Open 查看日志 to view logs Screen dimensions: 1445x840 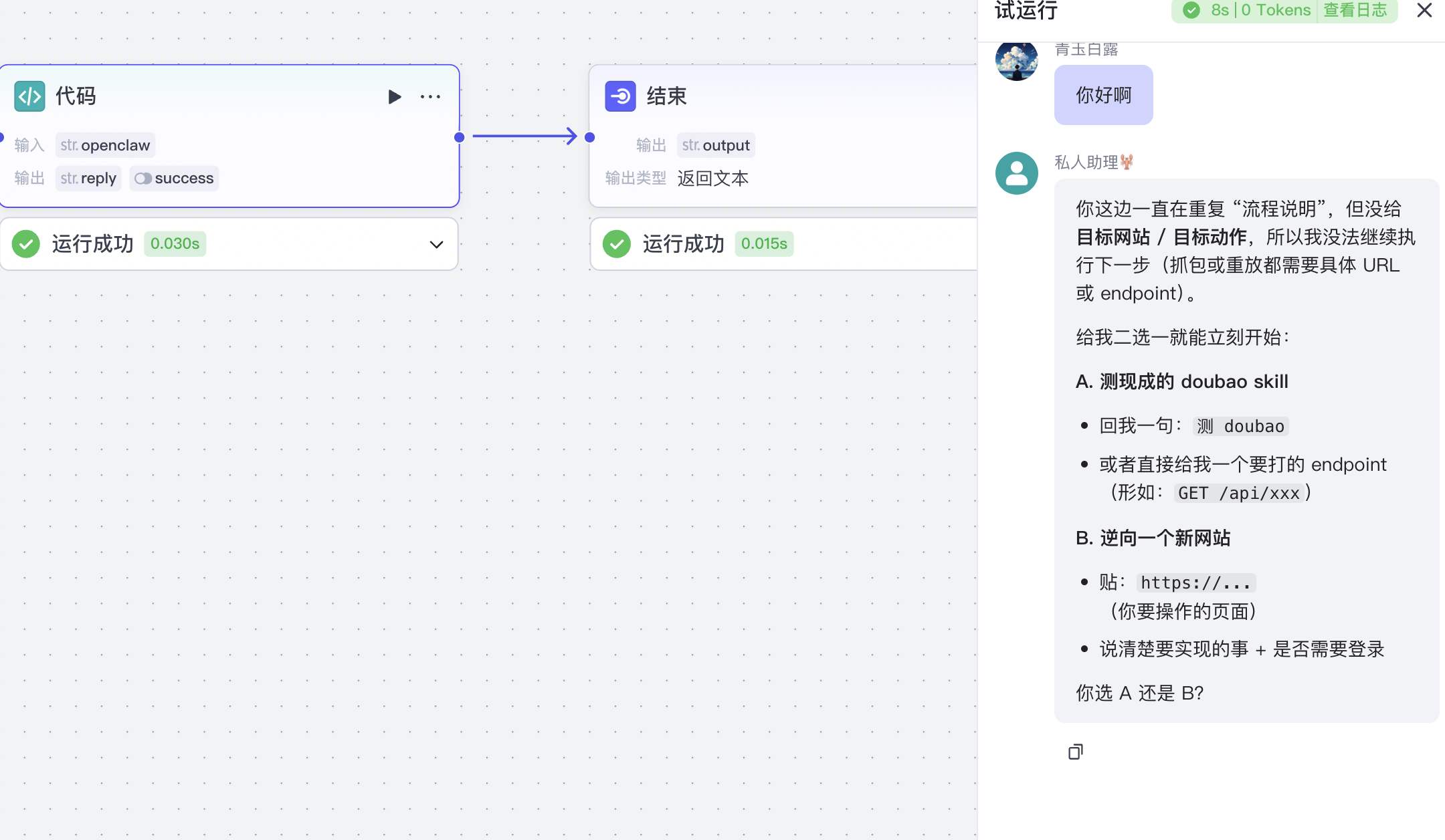coord(1355,10)
